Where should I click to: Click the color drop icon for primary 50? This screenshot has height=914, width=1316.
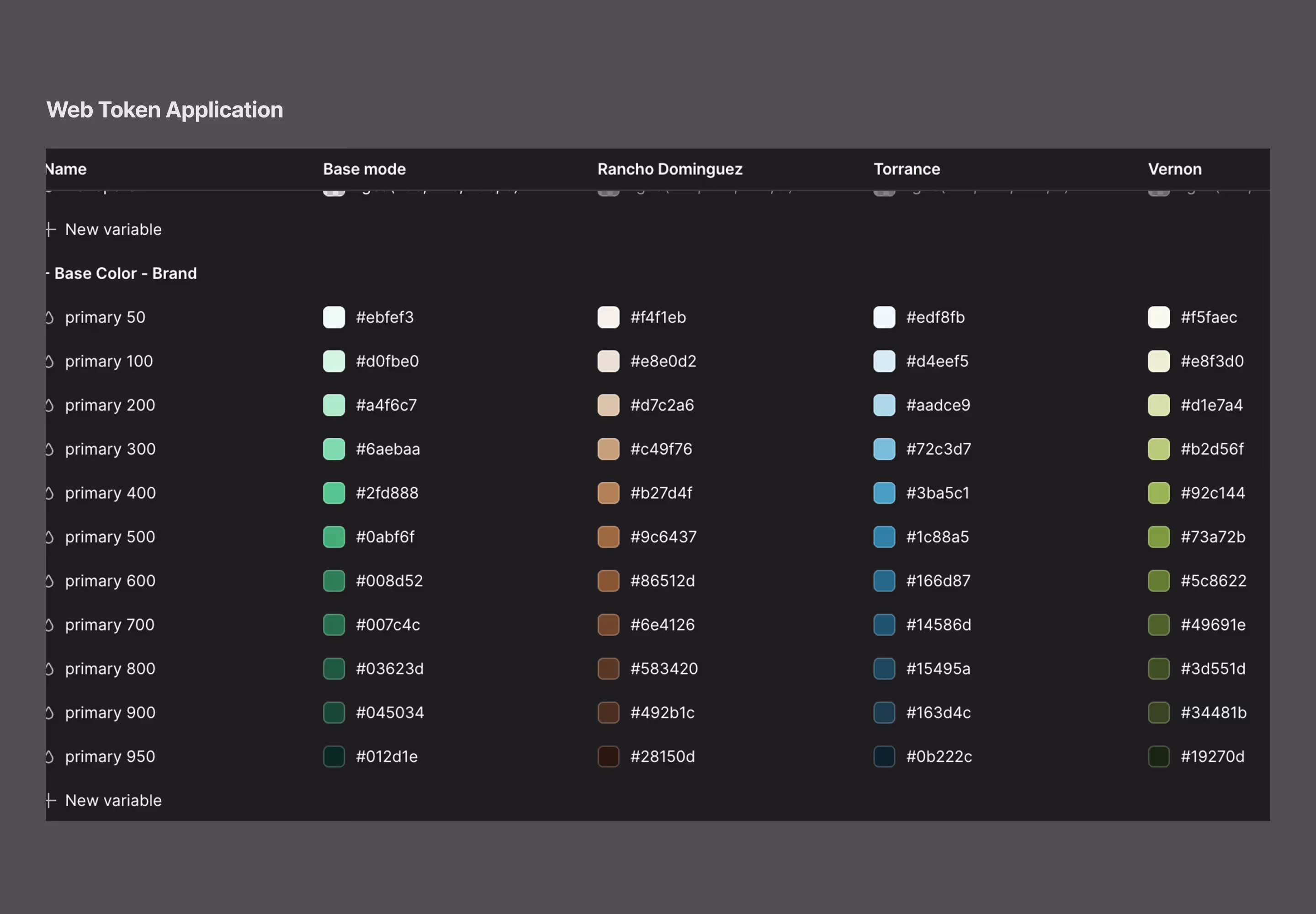49,317
